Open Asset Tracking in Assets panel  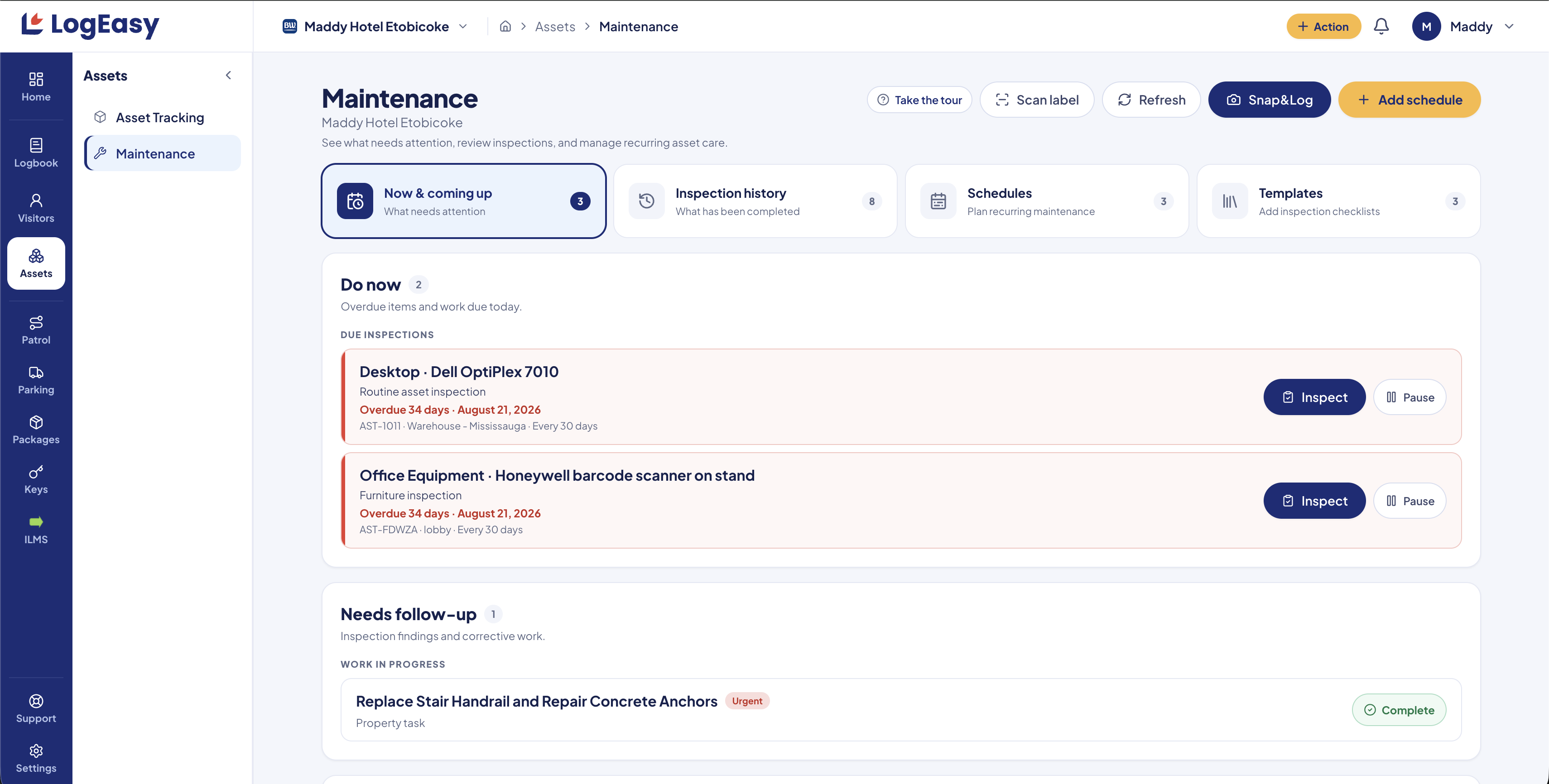pyautogui.click(x=162, y=117)
